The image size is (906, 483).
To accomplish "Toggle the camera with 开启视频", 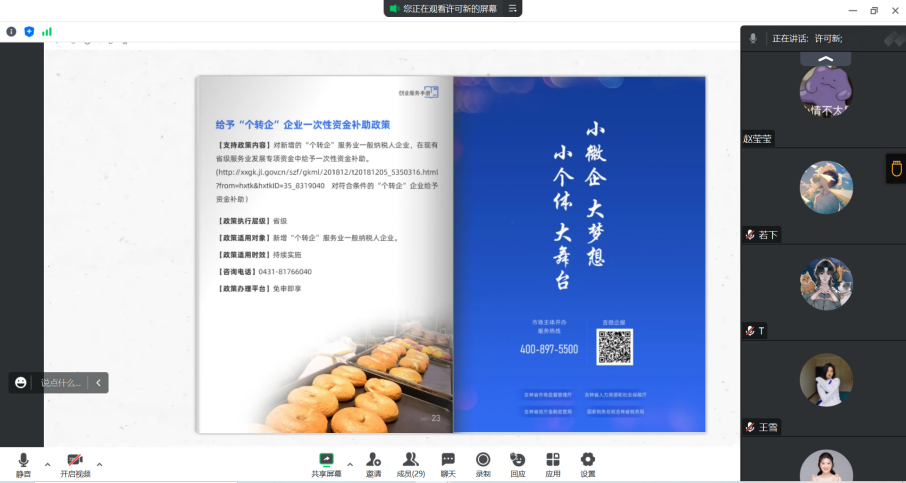I will (74, 464).
